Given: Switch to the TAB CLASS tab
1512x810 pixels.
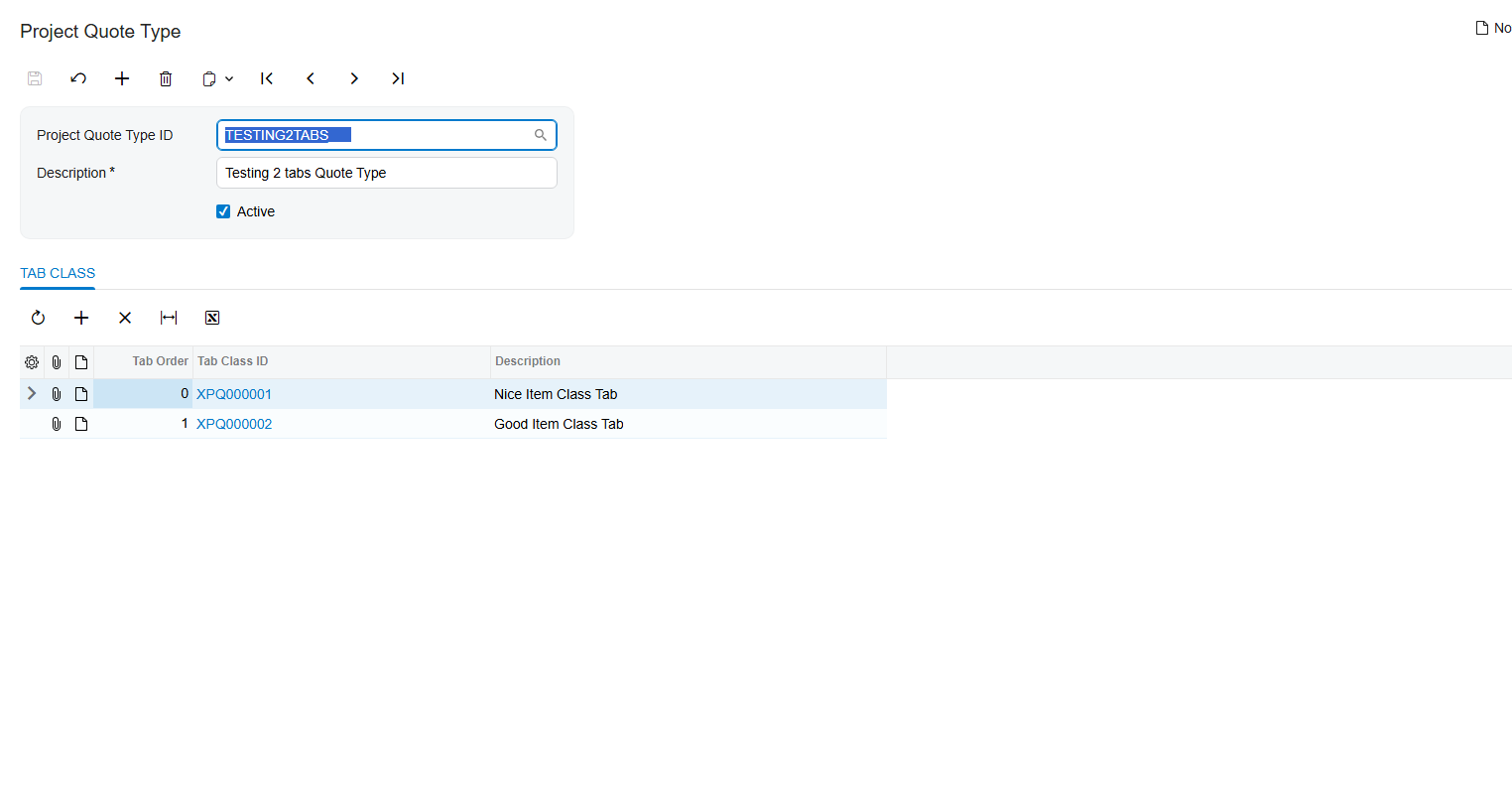Looking at the screenshot, I should [x=58, y=273].
